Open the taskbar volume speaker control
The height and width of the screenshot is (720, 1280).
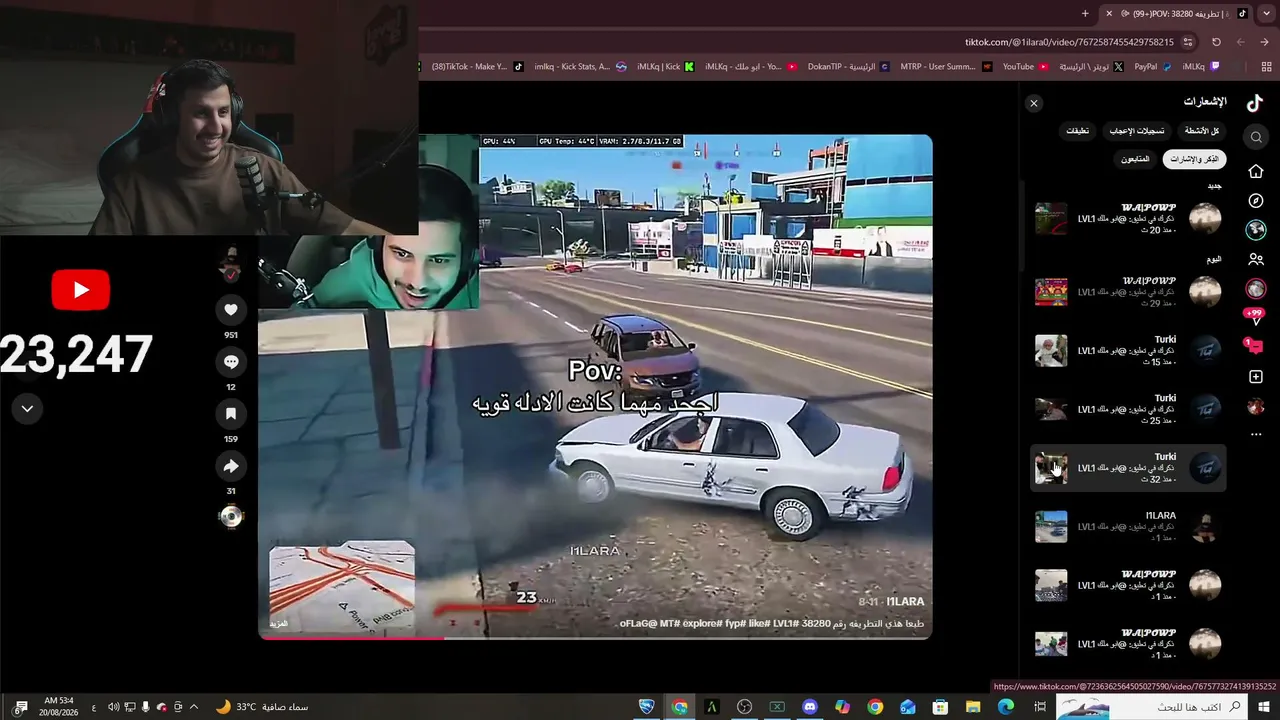[113, 707]
